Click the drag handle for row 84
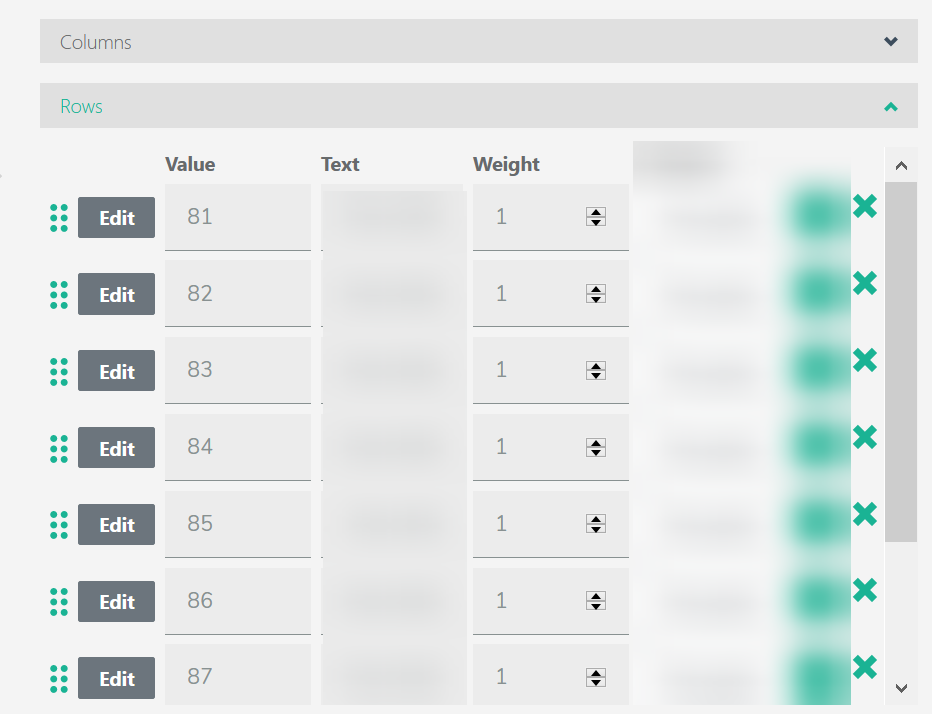This screenshot has height=714, width=932. 59,448
